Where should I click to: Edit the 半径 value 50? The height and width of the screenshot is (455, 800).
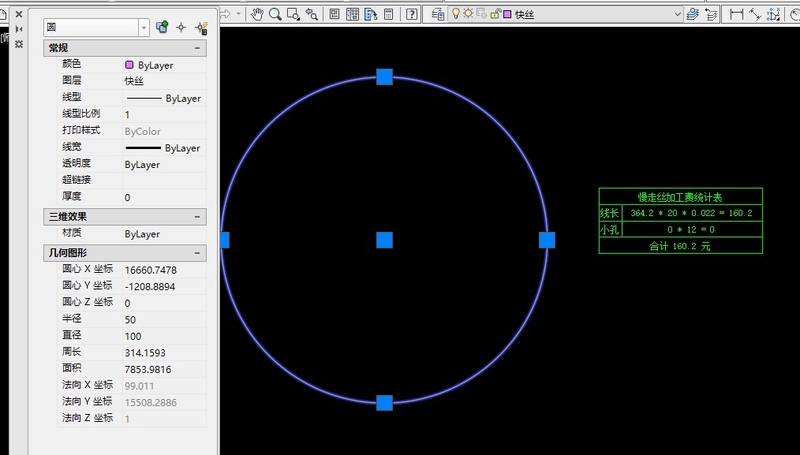coord(164,319)
